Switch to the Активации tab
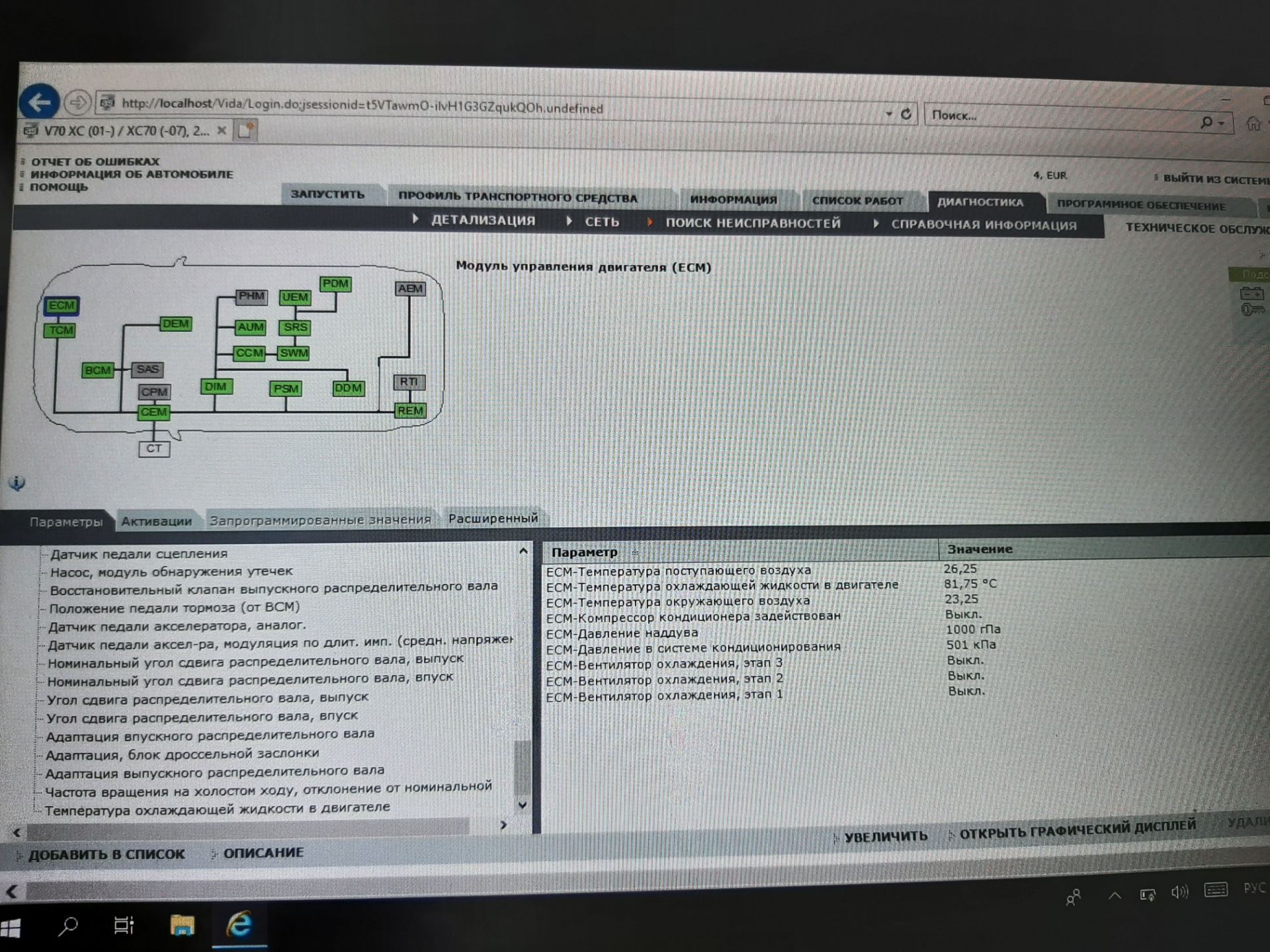This screenshot has width=1270, height=952. click(x=156, y=521)
